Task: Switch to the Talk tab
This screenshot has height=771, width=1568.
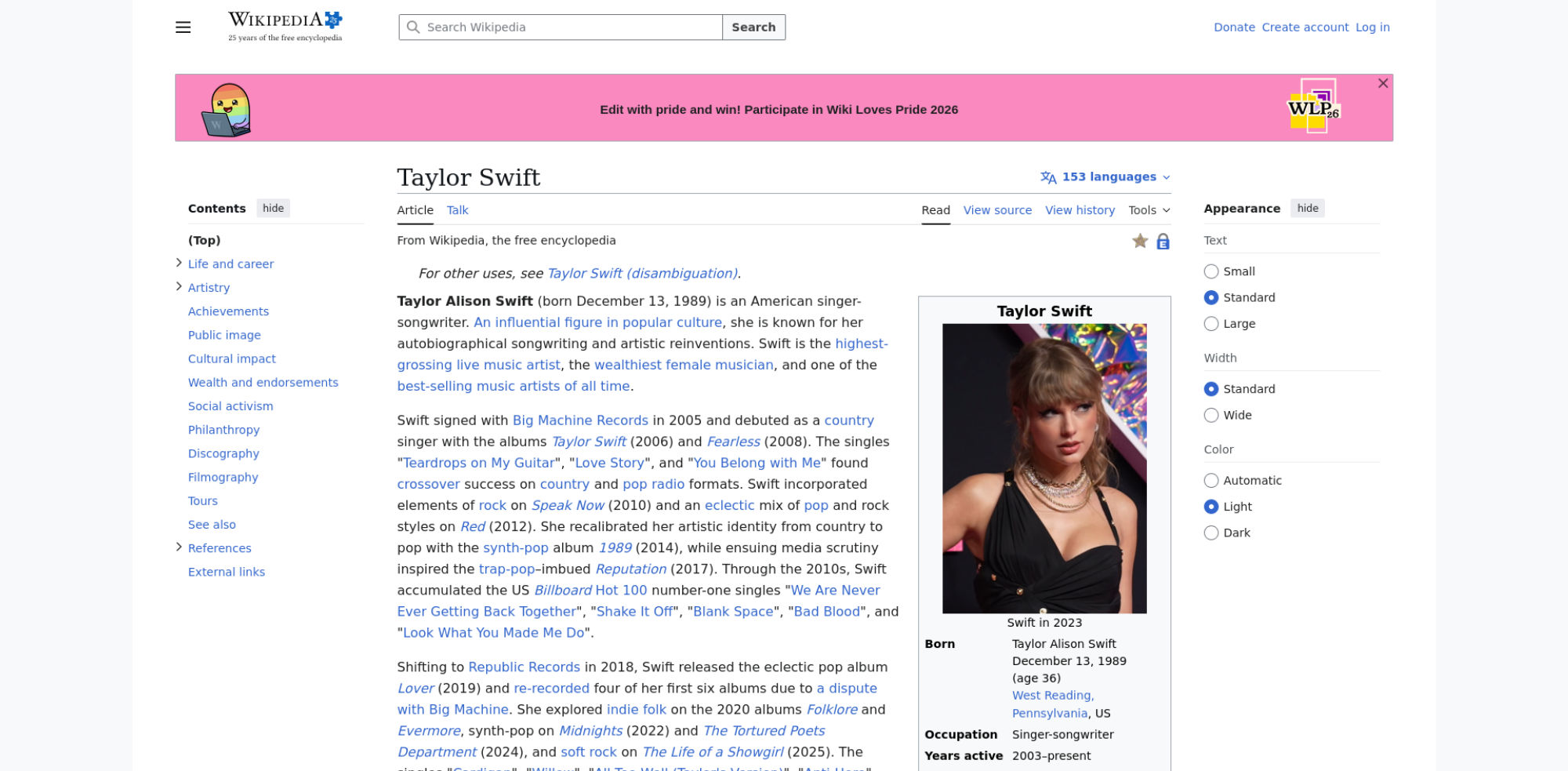Action: tap(457, 210)
